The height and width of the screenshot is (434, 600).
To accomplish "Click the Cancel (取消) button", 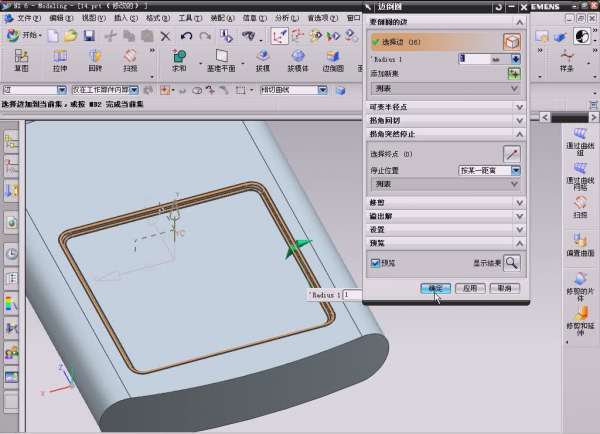I will point(504,288).
